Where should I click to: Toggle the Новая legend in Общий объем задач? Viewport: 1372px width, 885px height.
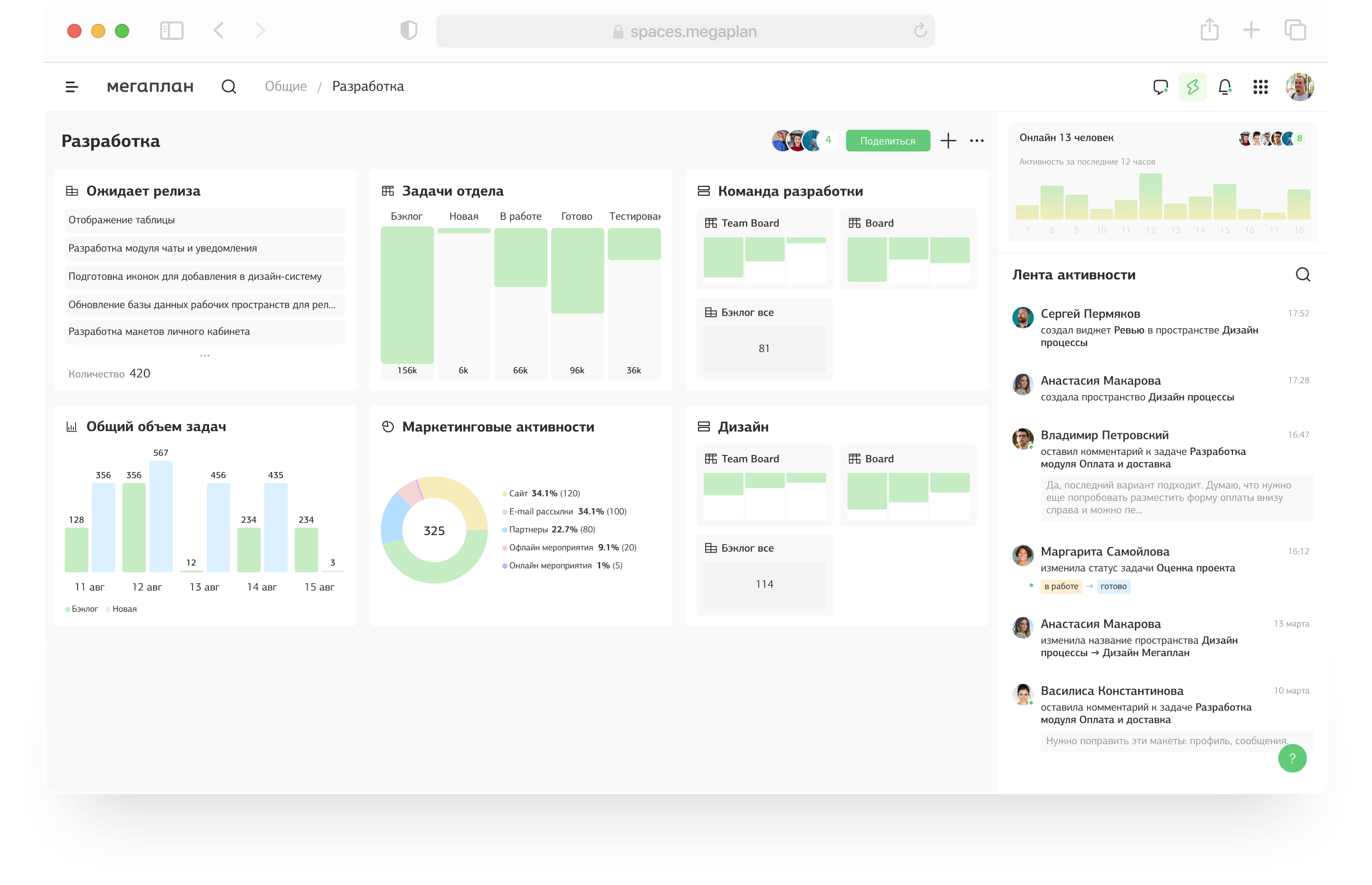[x=121, y=609]
